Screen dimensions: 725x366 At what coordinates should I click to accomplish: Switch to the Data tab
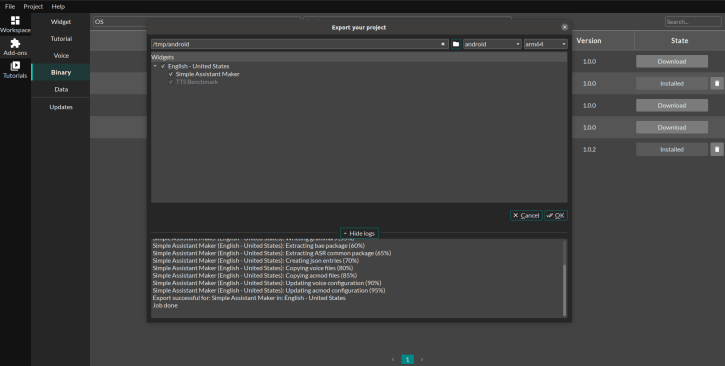(x=61, y=89)
